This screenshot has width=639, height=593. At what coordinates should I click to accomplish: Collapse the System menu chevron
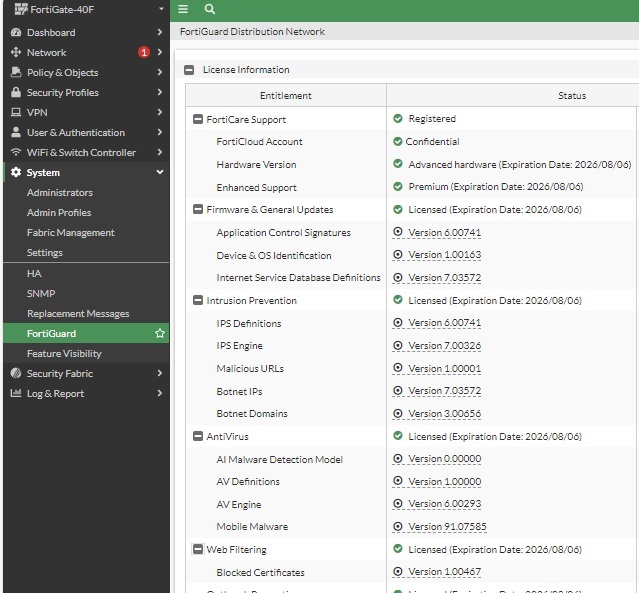160,172
